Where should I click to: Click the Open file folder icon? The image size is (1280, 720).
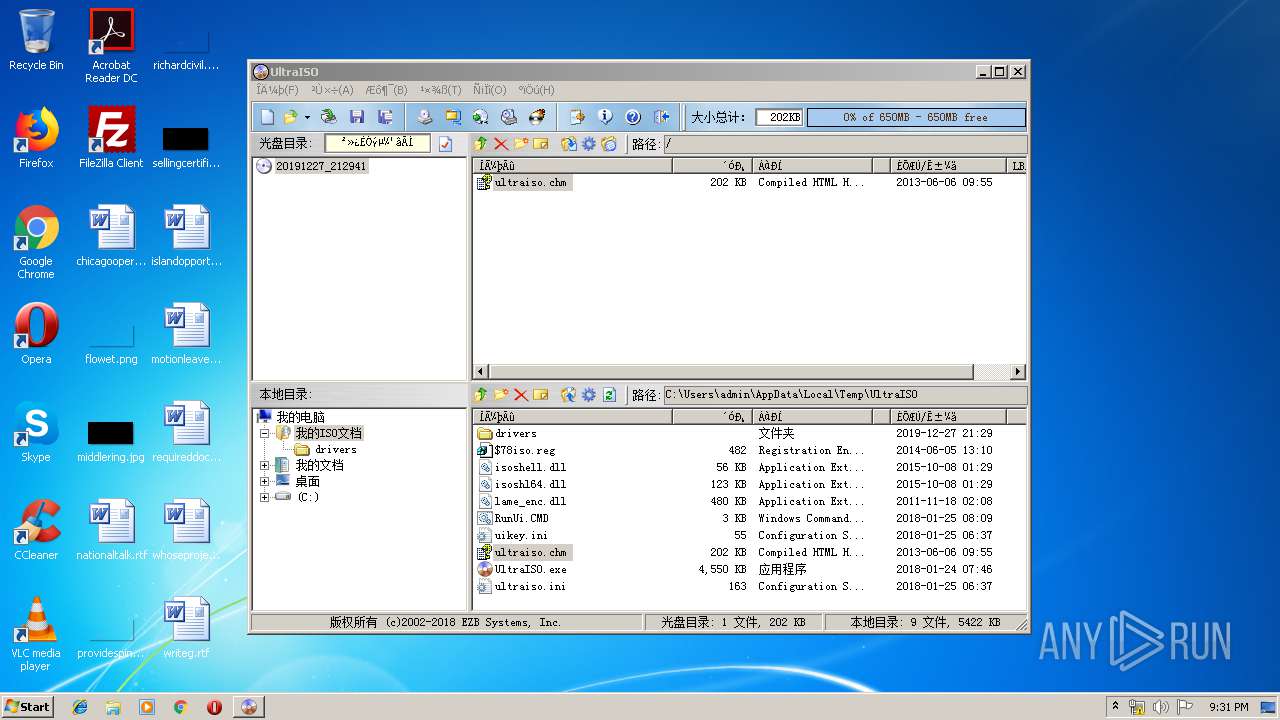(x=290, y=117)
